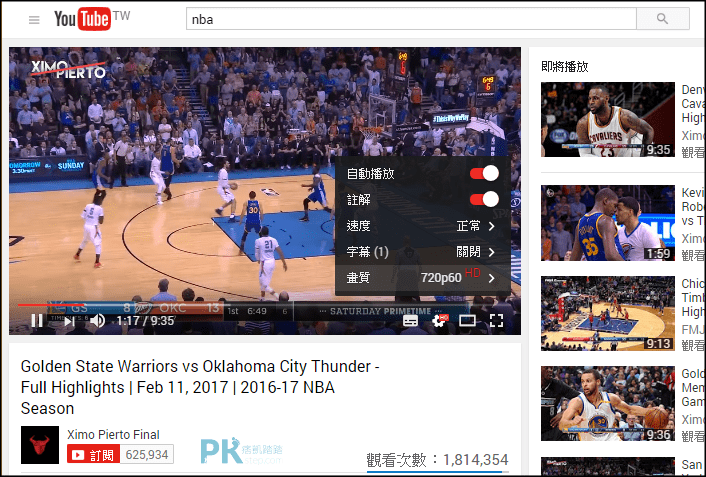The width and height of the screenshot is (706, 477).
Task: Open the Cavaliers 9:35 video thumbnail
Action: (x=608, y=119)
